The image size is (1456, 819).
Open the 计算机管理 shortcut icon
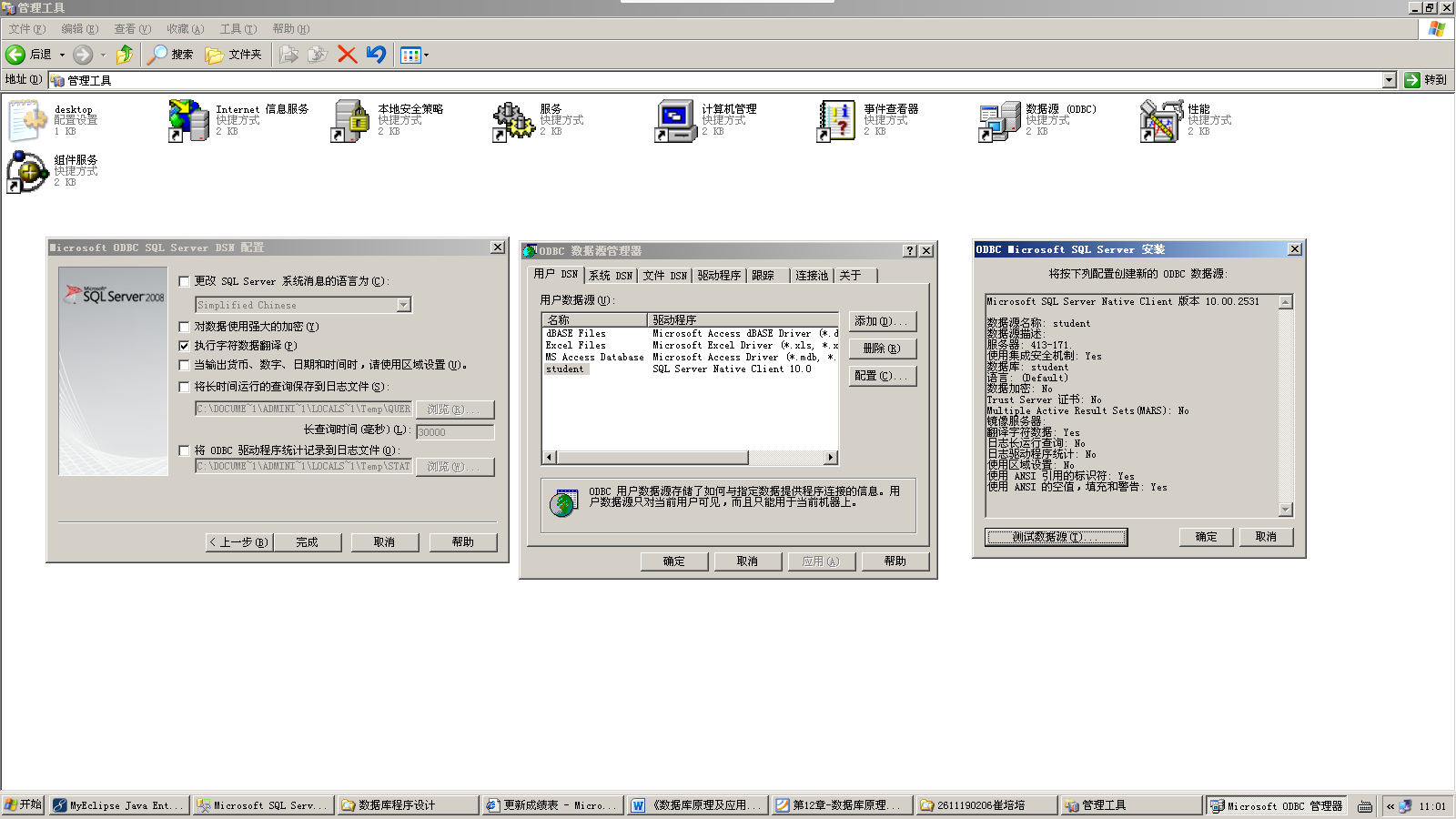675,120
